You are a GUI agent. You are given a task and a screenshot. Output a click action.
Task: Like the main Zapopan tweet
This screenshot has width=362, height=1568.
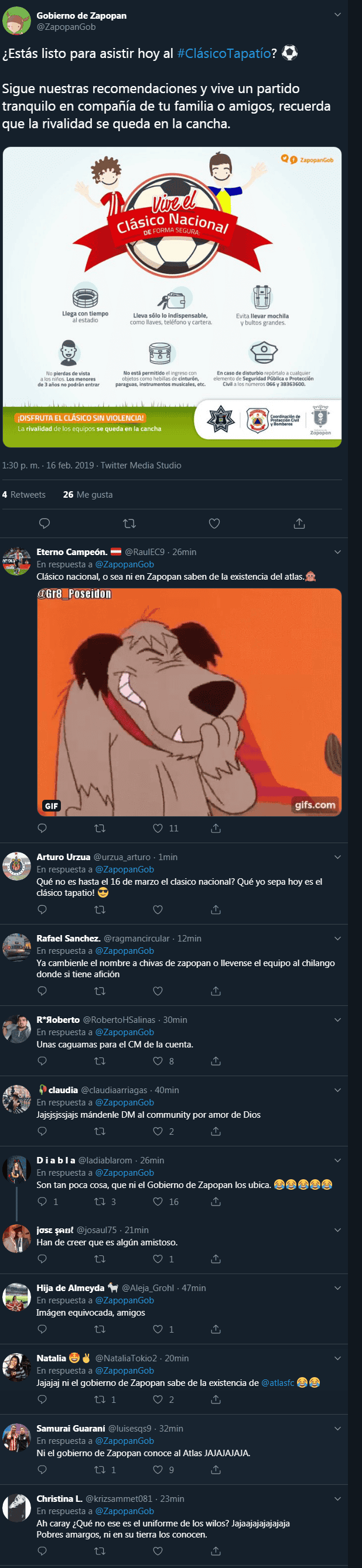(214, 523)
